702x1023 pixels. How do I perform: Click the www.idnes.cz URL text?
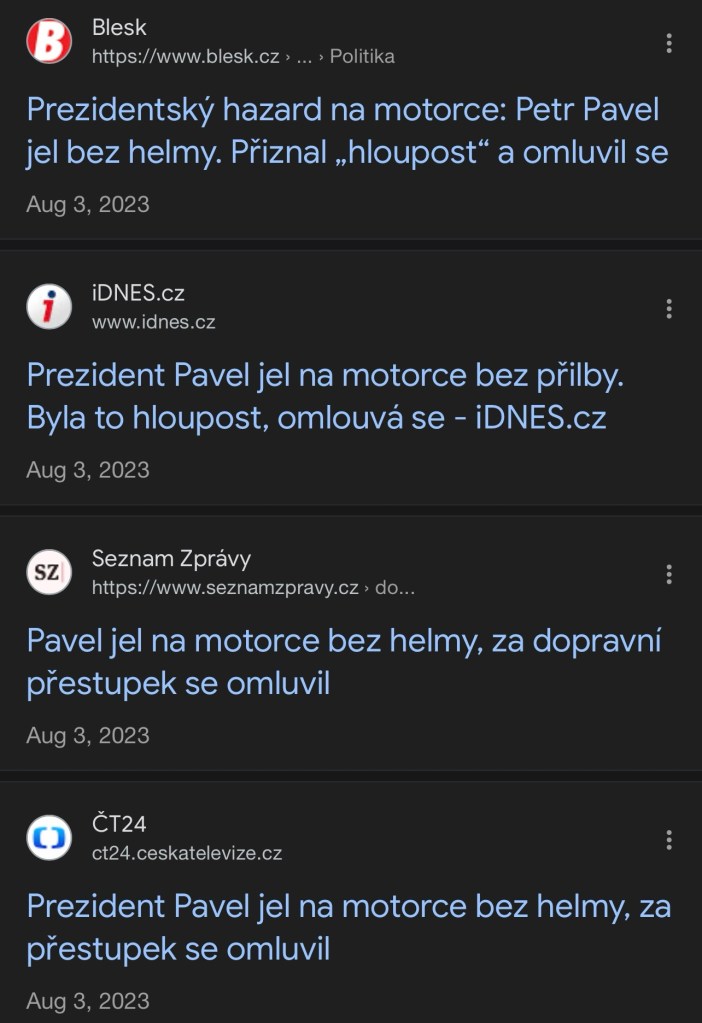point(153,322)
